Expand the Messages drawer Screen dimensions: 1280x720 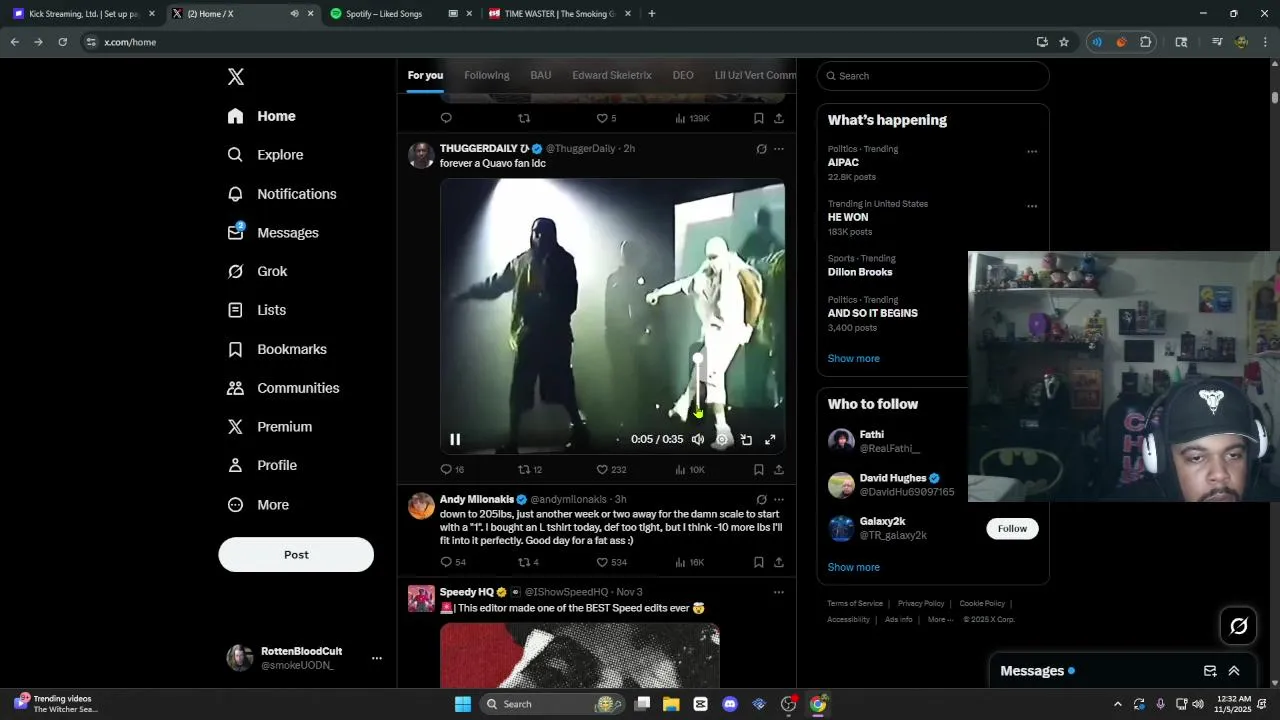(x=1234, y=671)
